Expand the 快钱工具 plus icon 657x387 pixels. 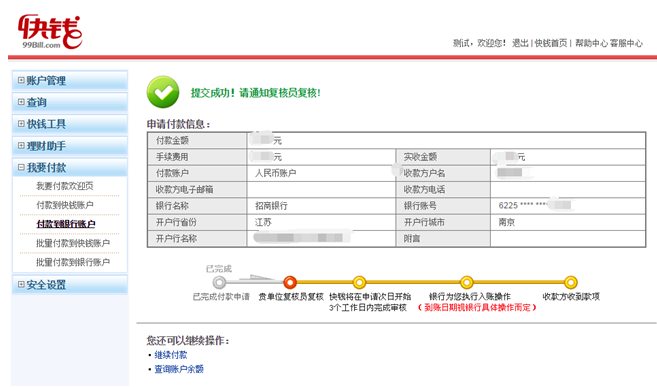coord(21,124)
